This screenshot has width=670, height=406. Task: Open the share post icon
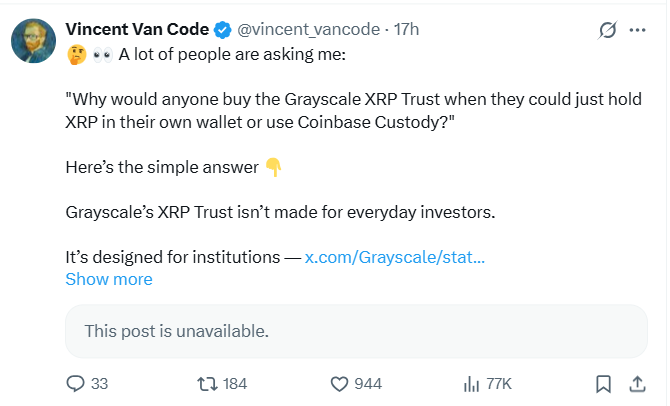[637, 383]
